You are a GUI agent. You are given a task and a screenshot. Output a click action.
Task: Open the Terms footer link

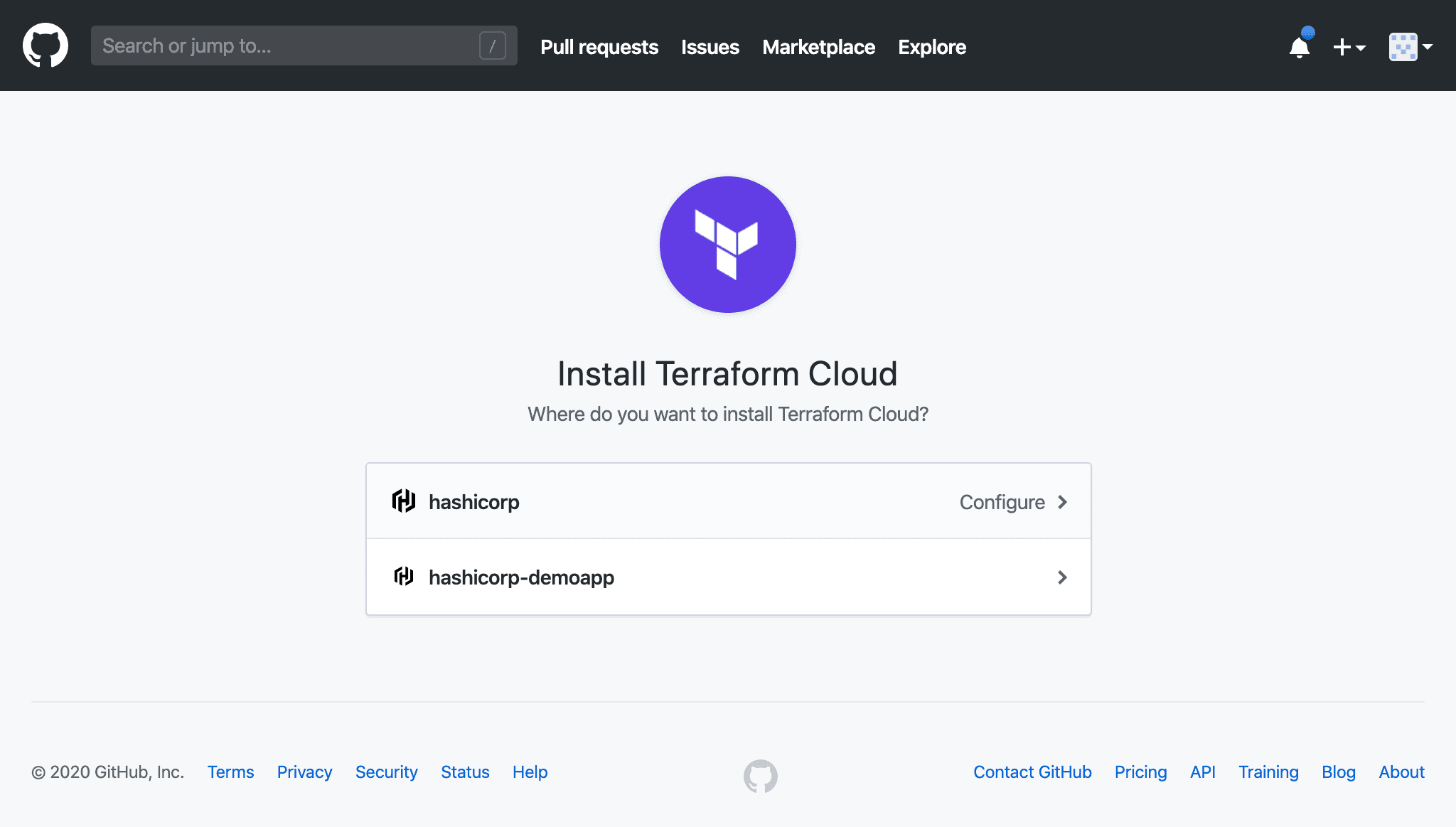point(230,772)
